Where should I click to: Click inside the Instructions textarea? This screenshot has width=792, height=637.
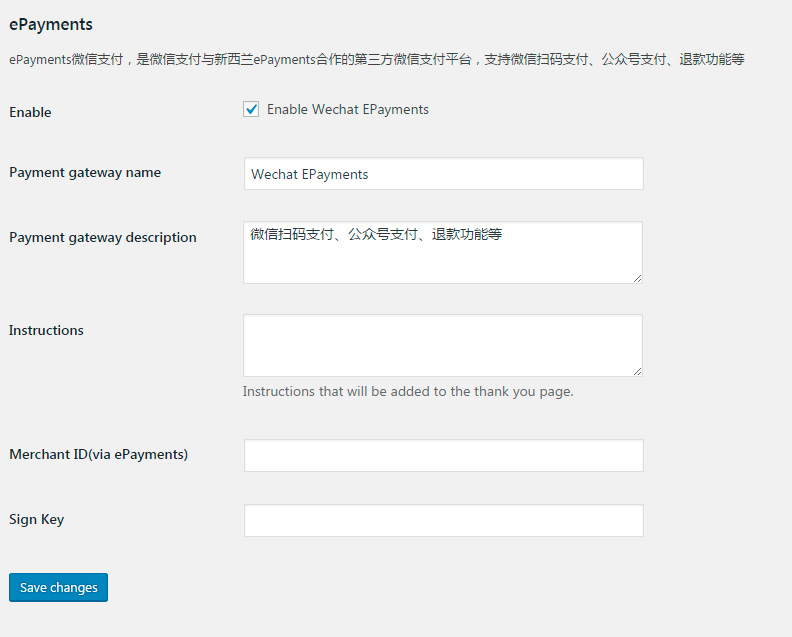(x=442, y=346)
